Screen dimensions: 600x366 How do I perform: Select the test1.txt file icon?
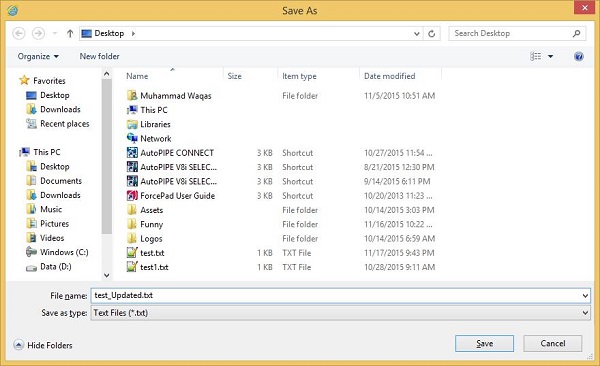132,267
